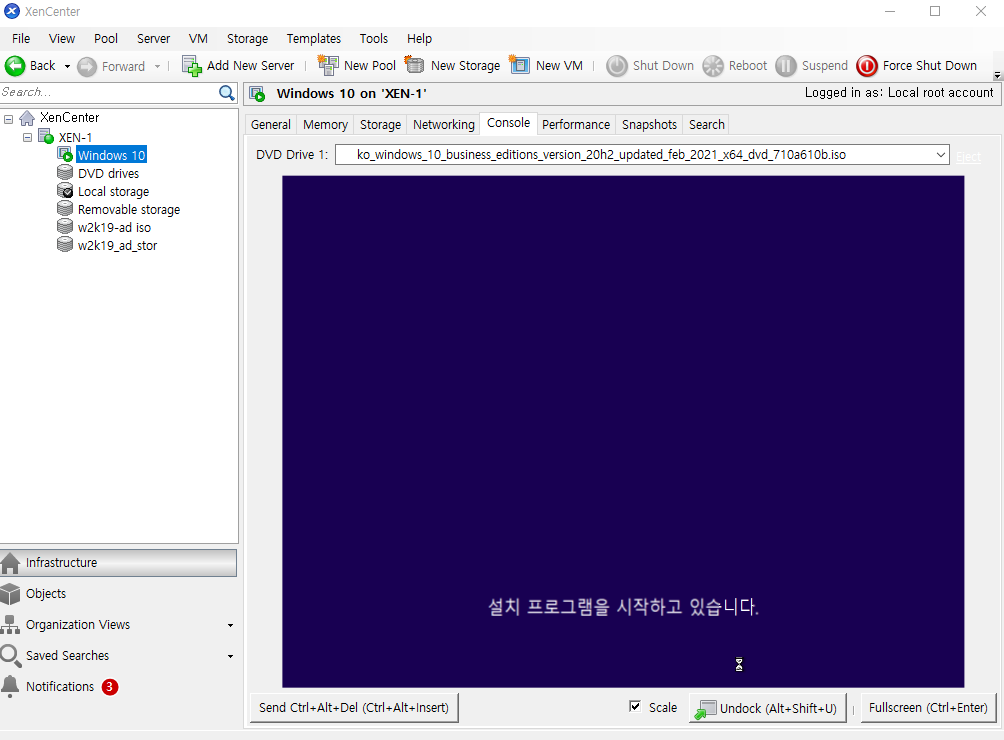
Task: Click the w2k19_ad_stor storage icon
Action: (65, 245)
